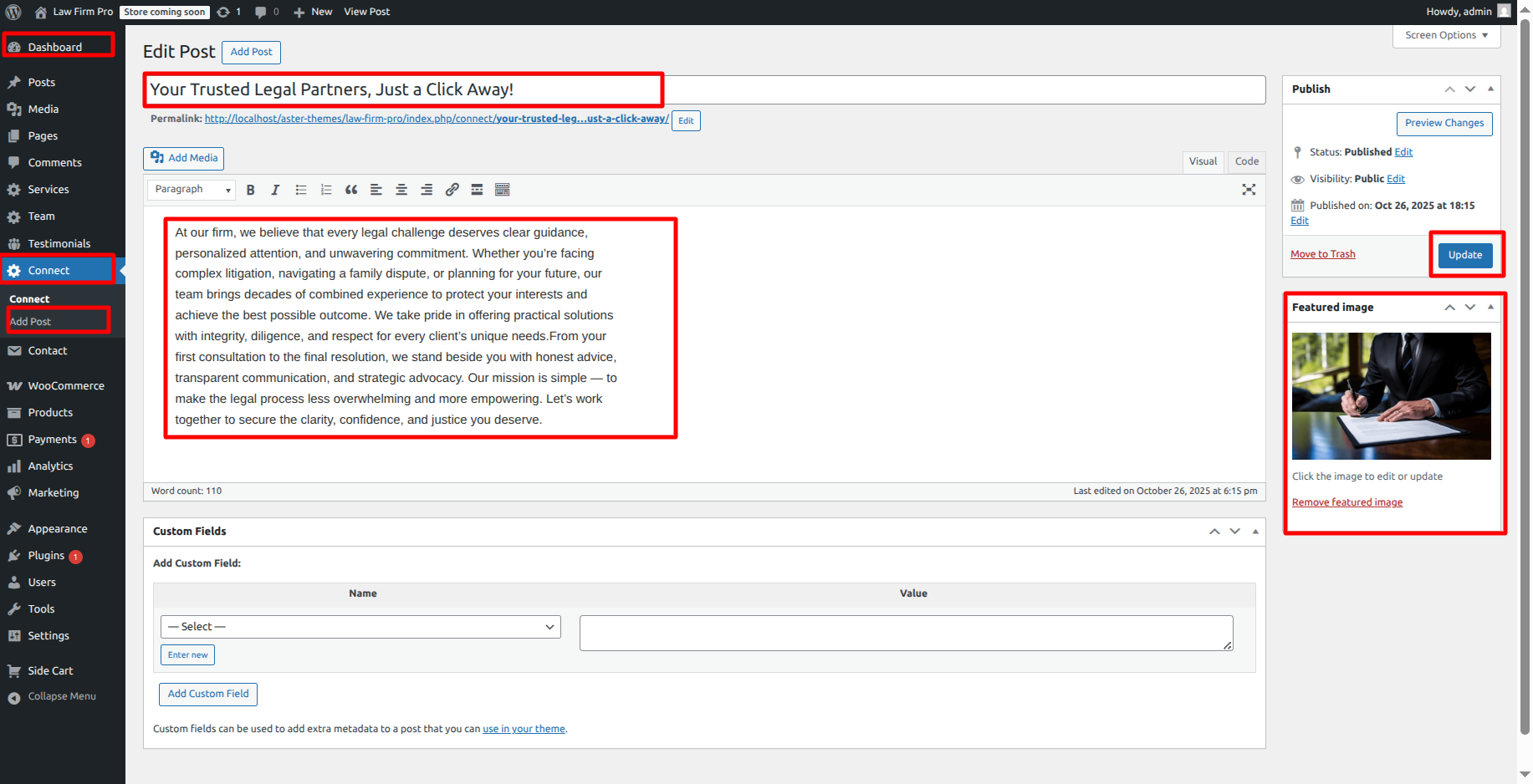The image size is (1533, 784).
Task: Apply italic formatting in the editor
Action: (x=275, y=190)
